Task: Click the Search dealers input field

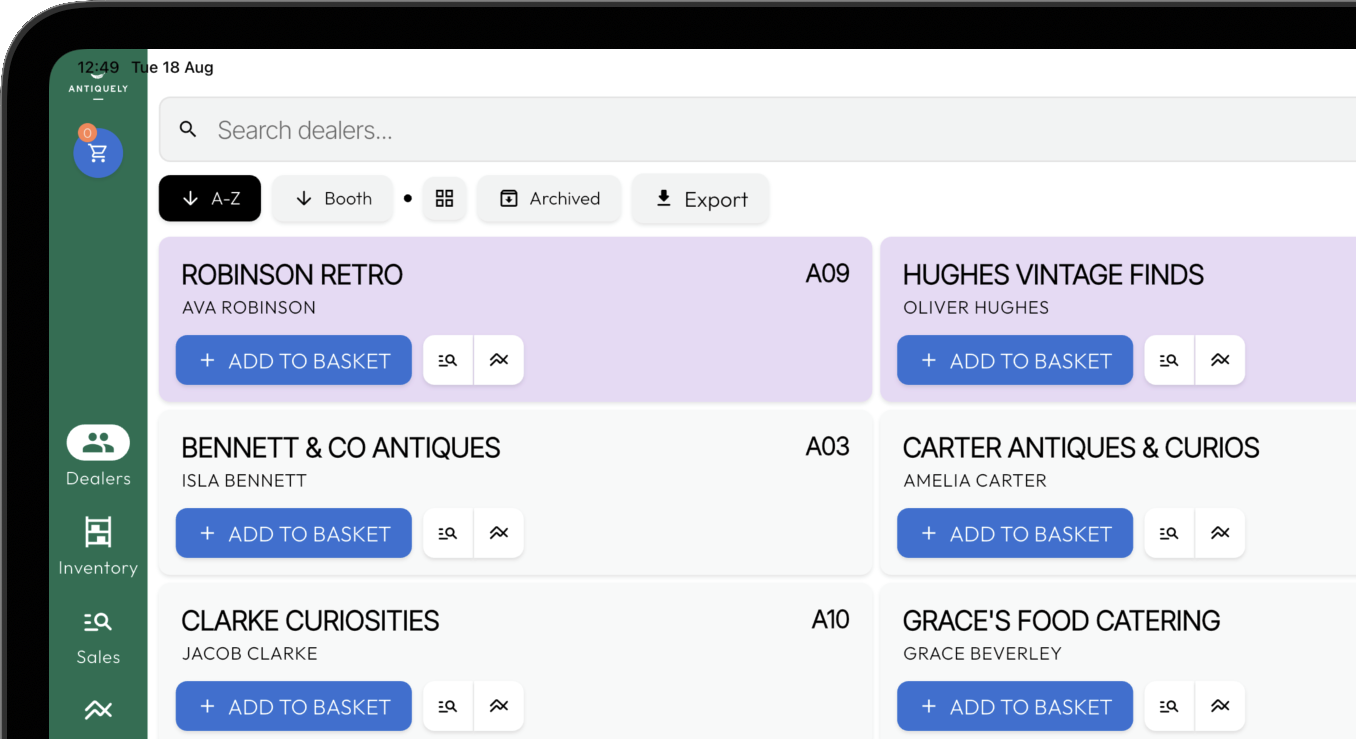Action: pyautogui.click(x=757, y=129)
